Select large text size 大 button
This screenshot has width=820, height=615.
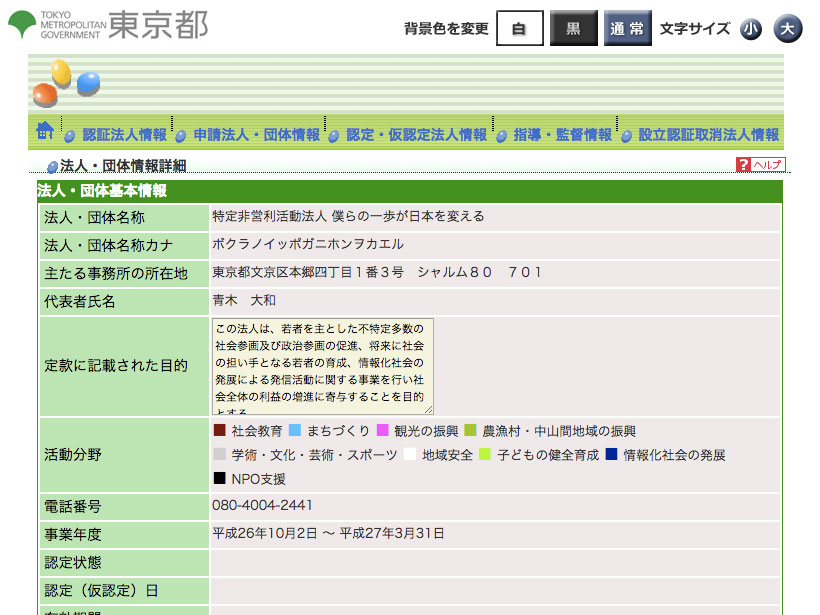[788, 29]
